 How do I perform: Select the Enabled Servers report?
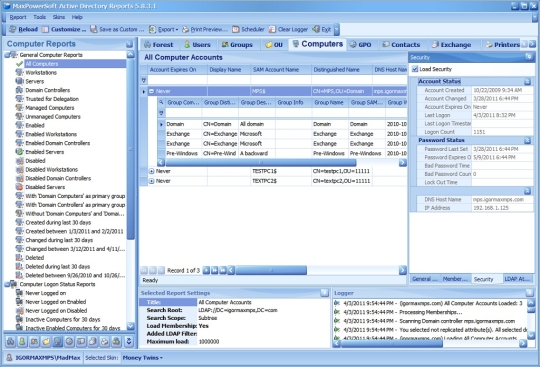click(44, 152)
